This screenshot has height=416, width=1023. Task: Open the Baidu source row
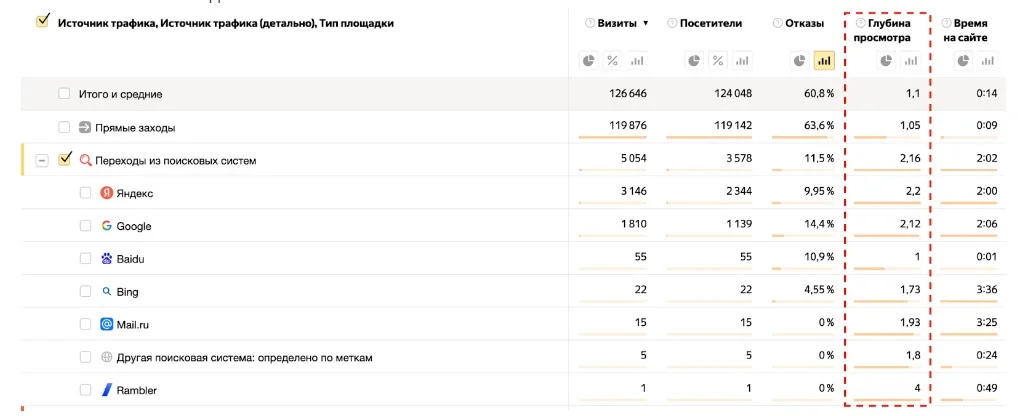(x=130, y=259)
